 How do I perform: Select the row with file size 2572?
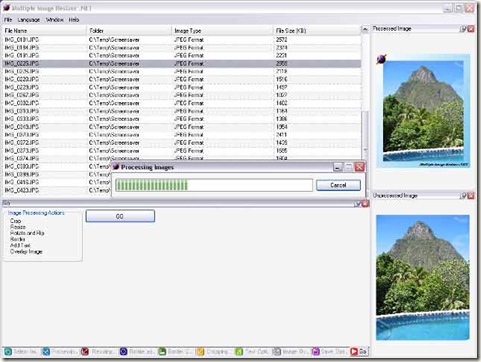(x=182, y=40)
